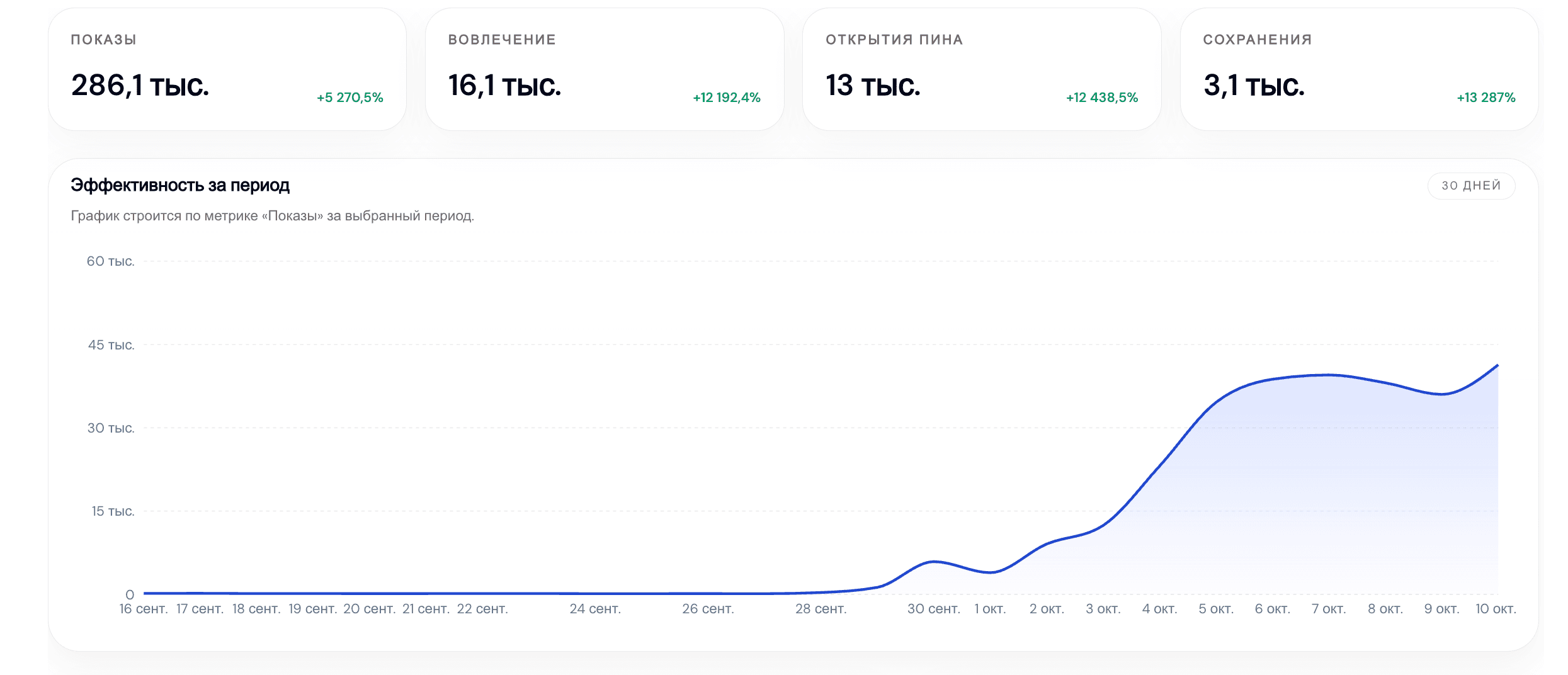
Task: Click the "5 окт." x-axis date
Action: [1216, 609]
